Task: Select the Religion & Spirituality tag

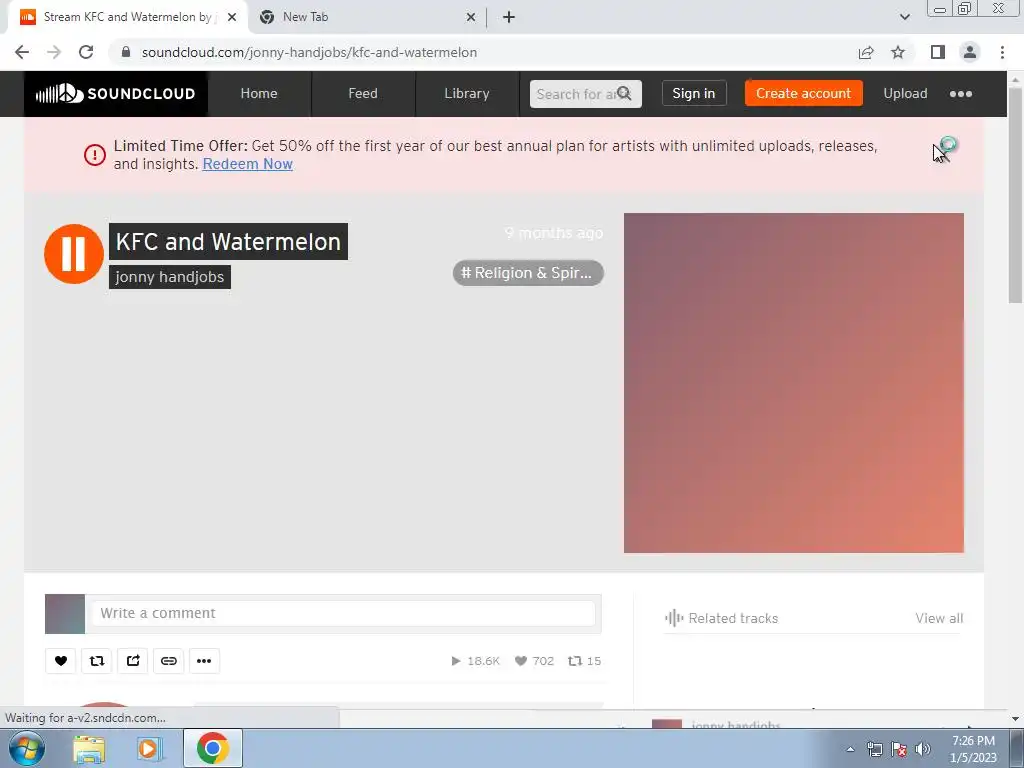Action: point(528,273)
